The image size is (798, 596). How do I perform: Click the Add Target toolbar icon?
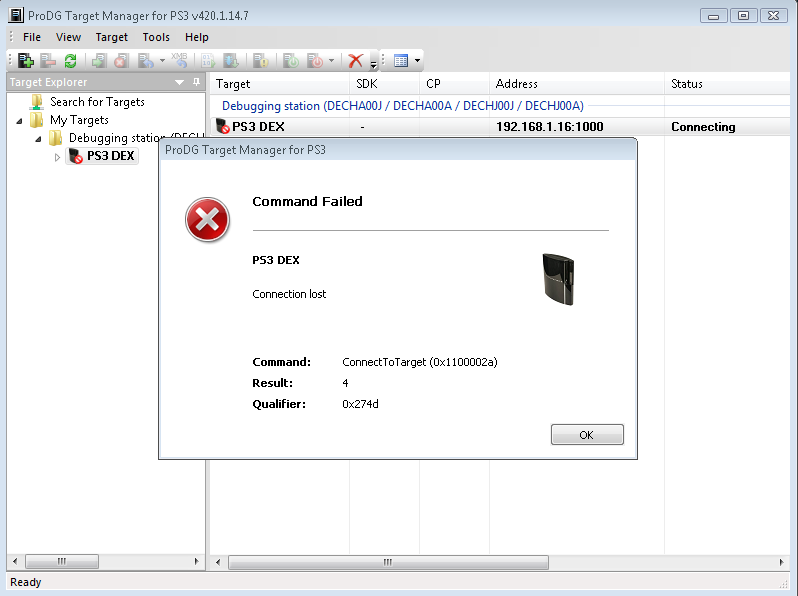tap(25, 61)
